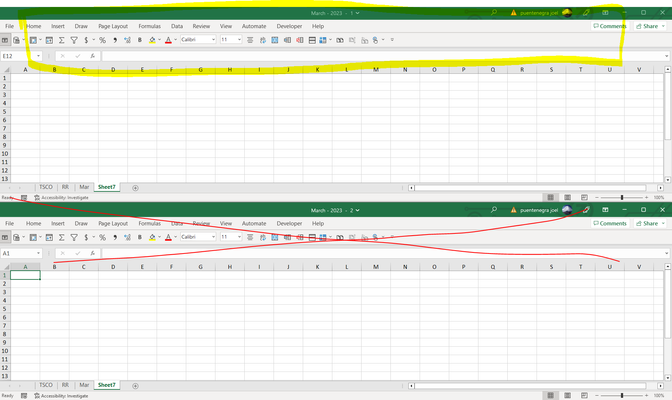Apply Percent Style in the top window toolbar
Viewport: 672px width, 400px height.
[x=102, y=40]
